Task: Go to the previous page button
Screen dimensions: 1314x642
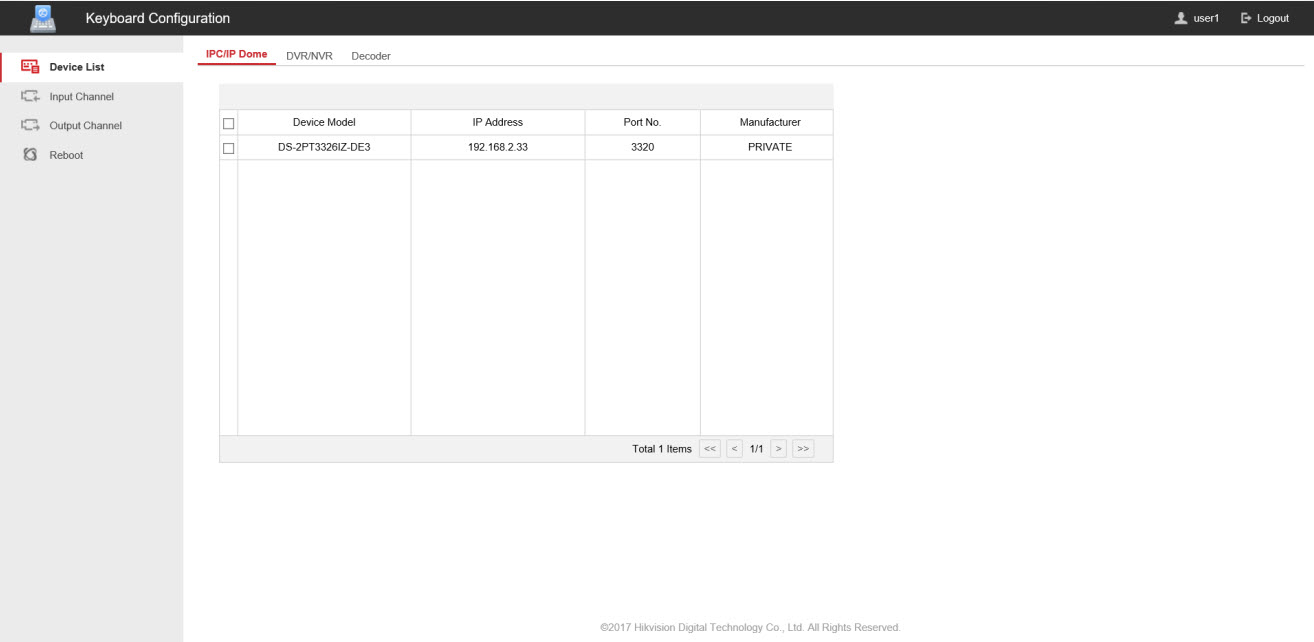Action: coord(734,449)
